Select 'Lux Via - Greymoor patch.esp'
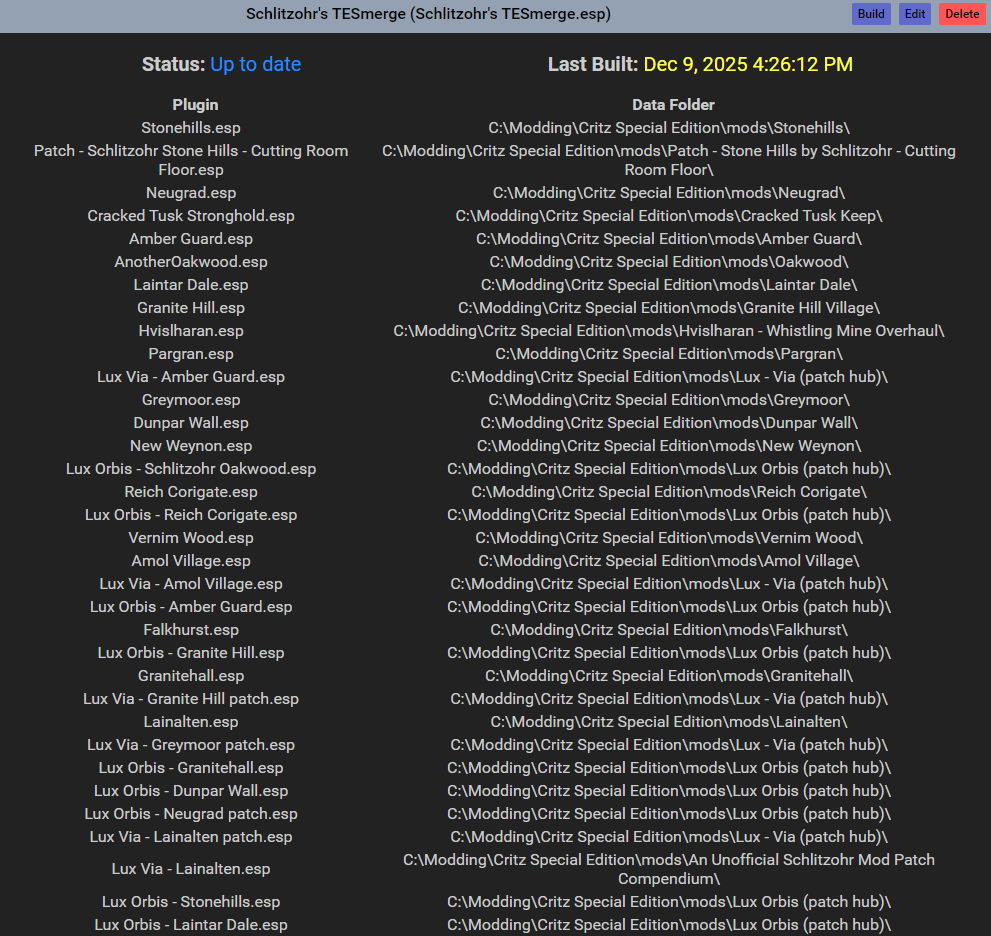 tap(191, 745)
